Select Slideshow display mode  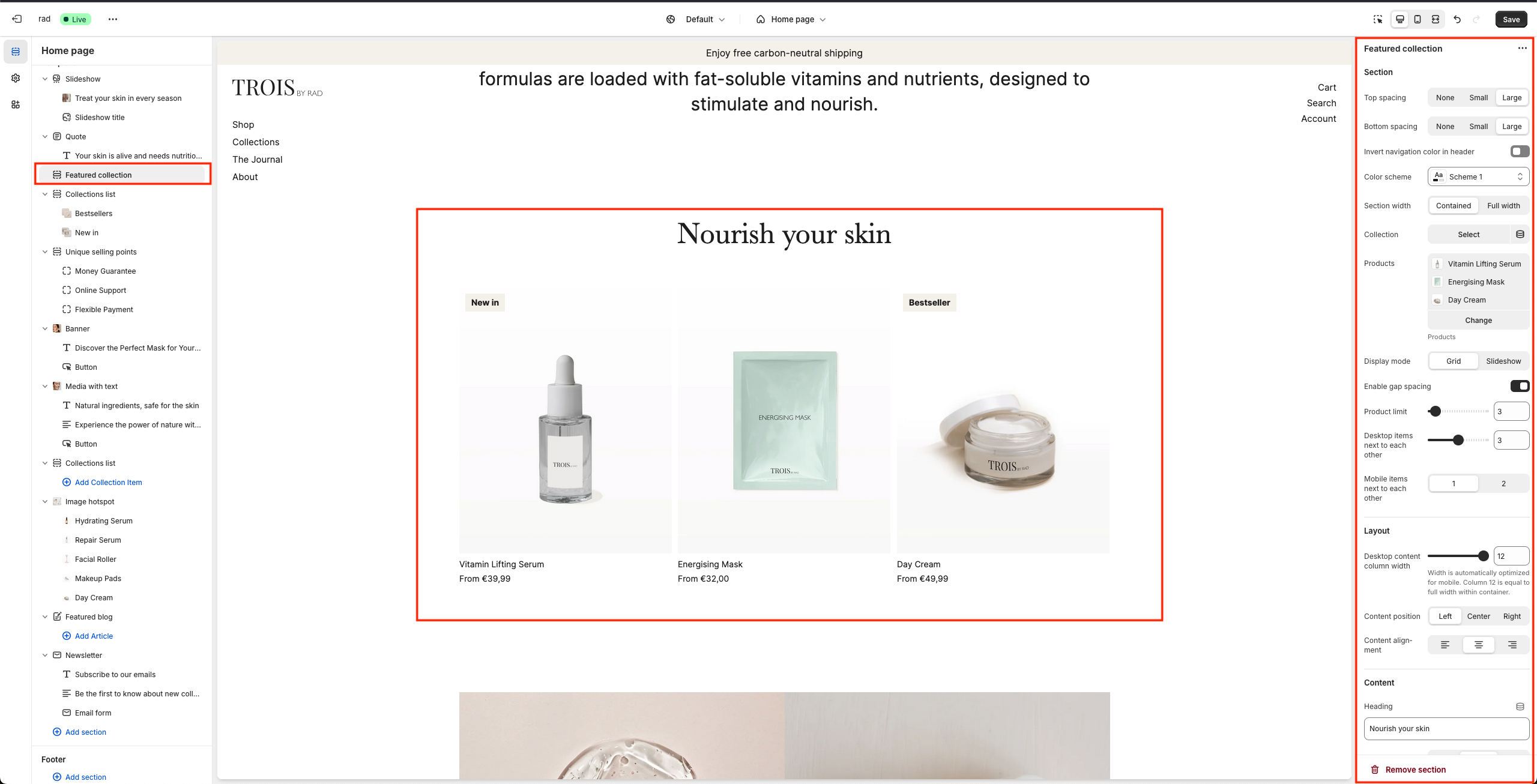(x=1503, y=361)
